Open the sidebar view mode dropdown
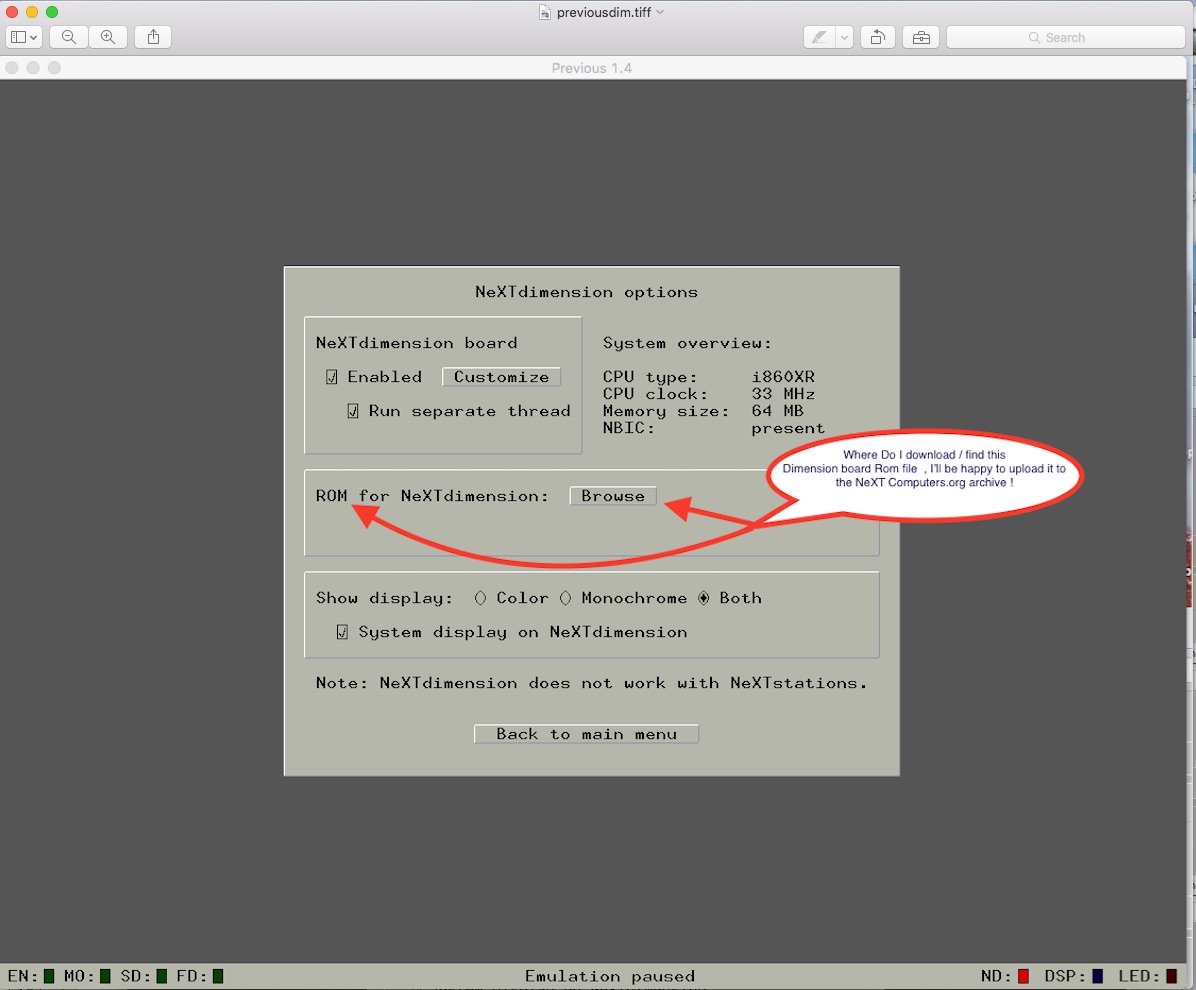The height and width of the screenshot is (990, 1196). [x=24, y=37]
